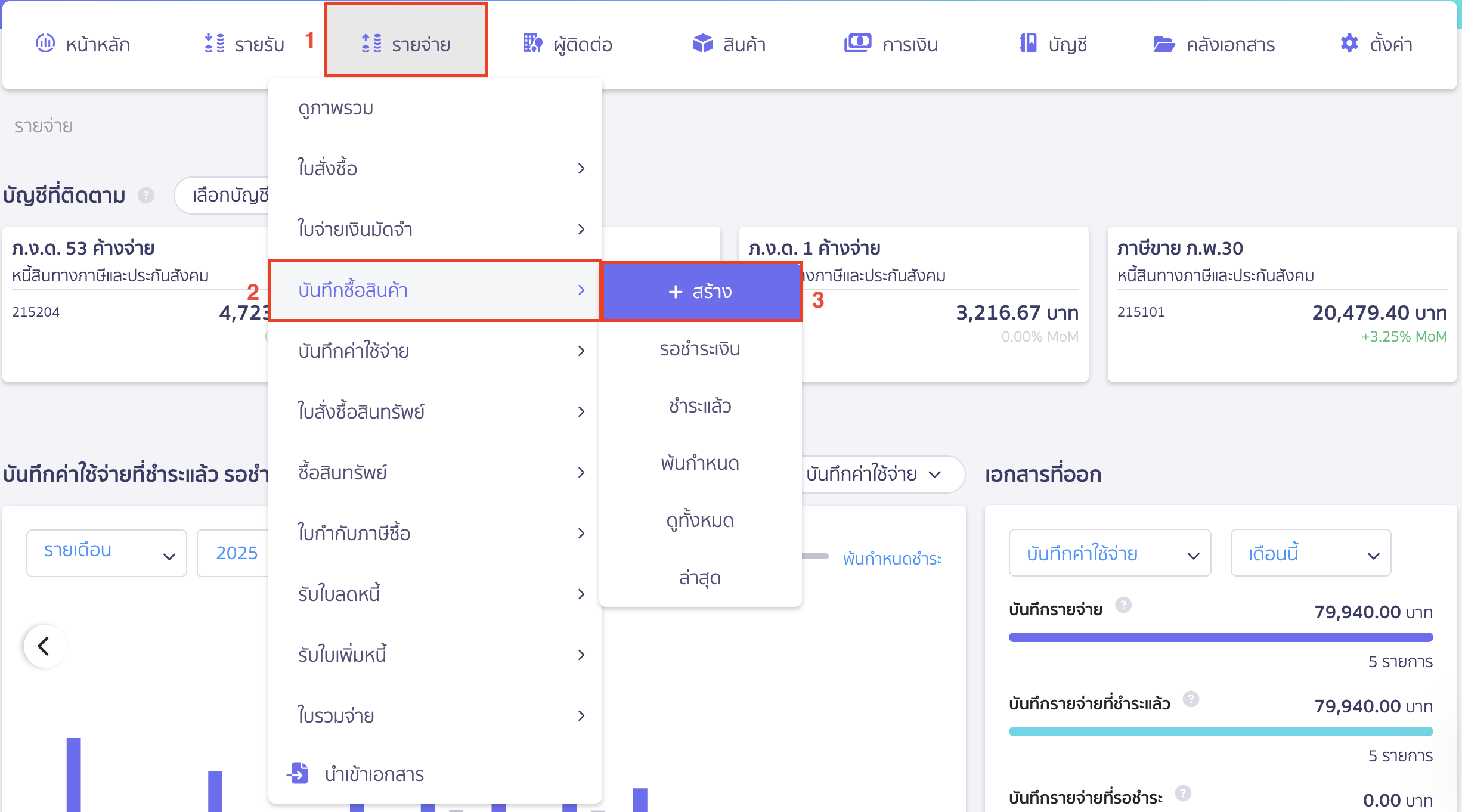Open the รายรับ menu

tap(244, 44)
